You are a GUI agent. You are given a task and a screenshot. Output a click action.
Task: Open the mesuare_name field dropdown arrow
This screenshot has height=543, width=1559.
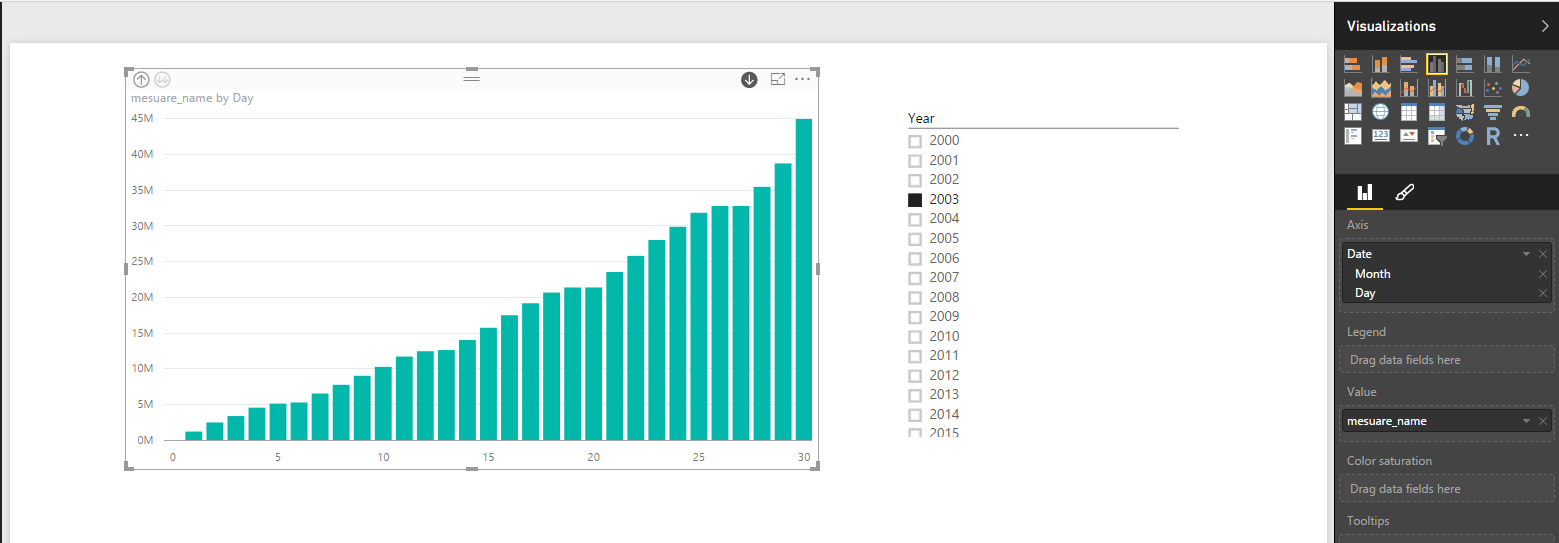(x=1526, y=421)
